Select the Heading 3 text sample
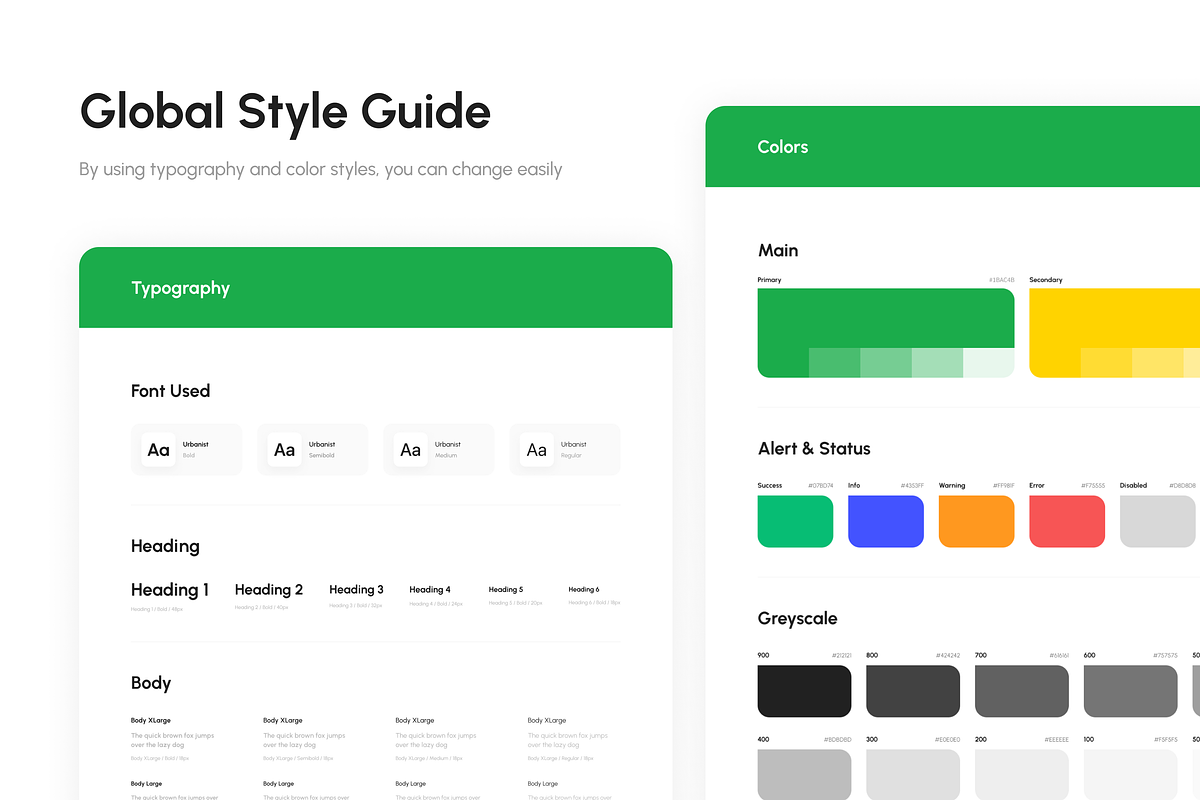 click(x=356, y=590)
